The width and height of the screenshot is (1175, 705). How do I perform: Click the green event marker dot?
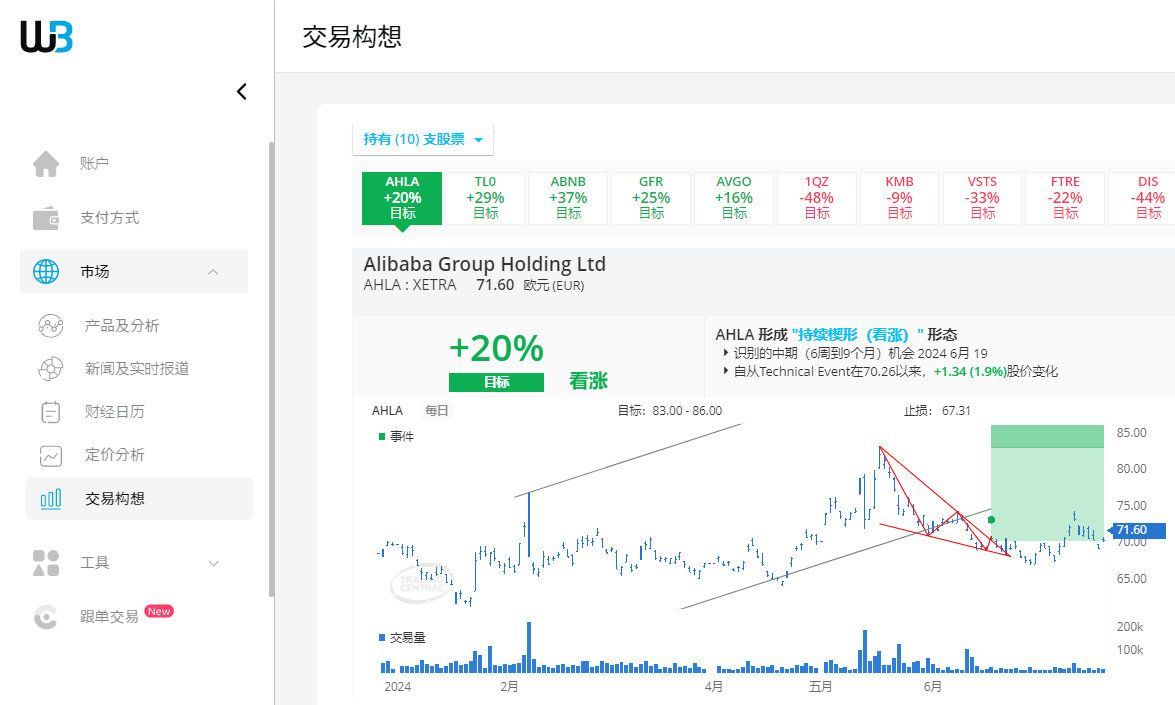[x=991, y=519]
